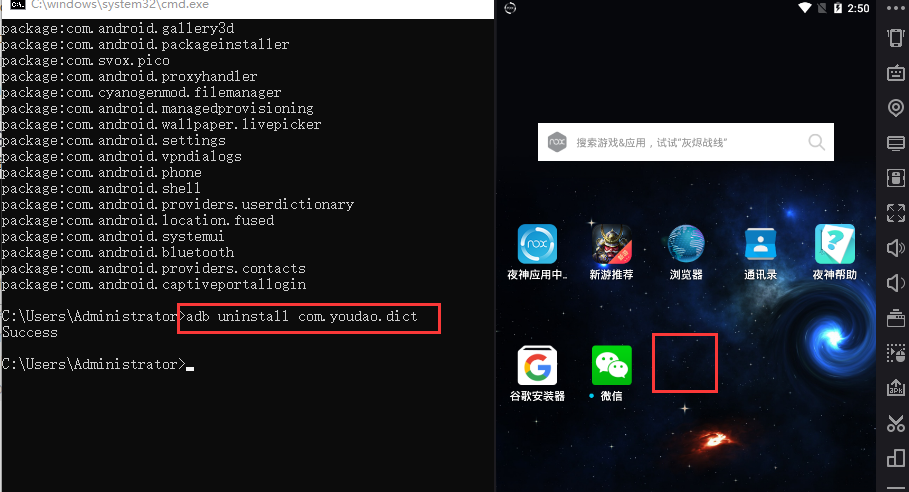
Task: Click the Nox logo in search bar
Action: [557, 142]
